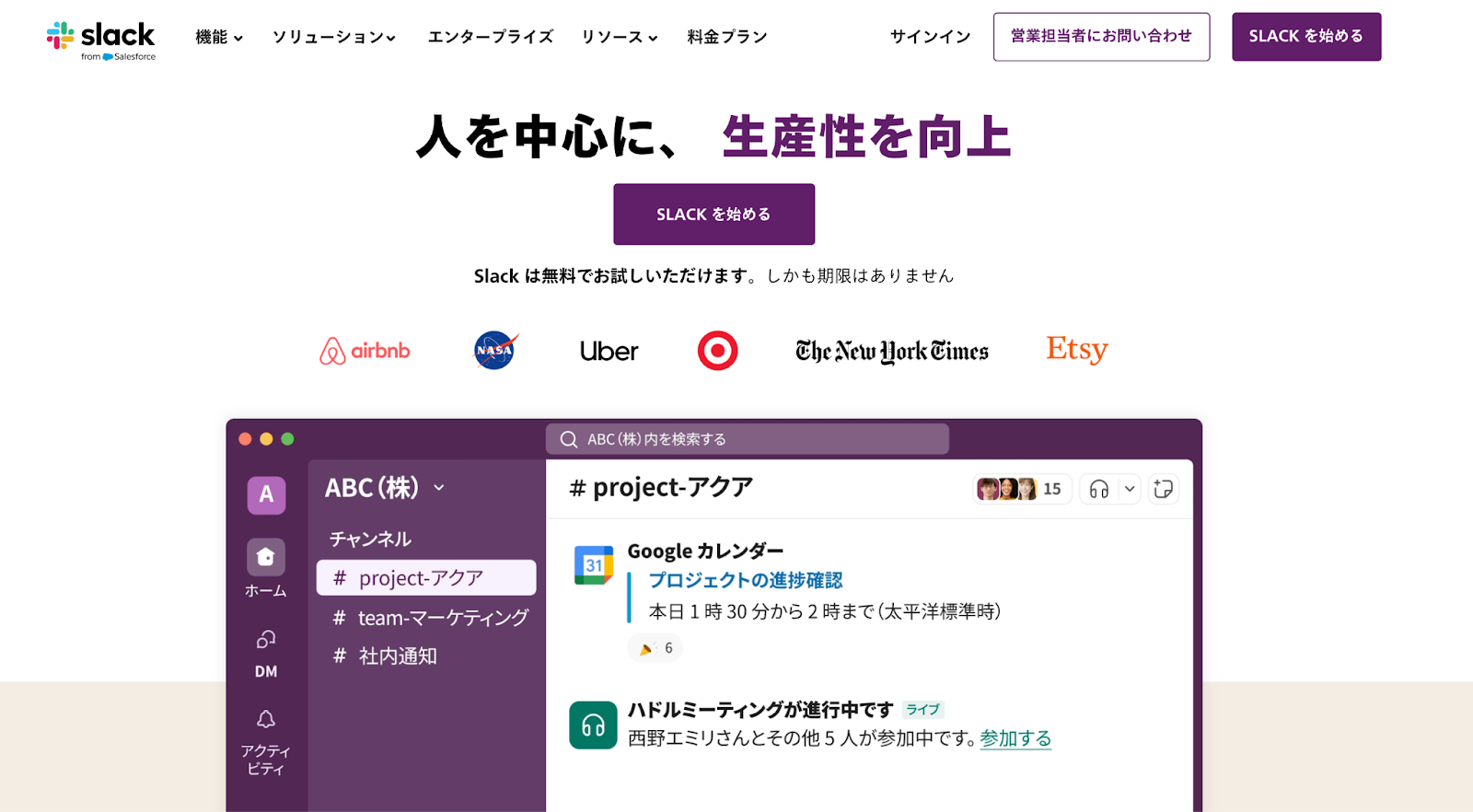Go to the 料金プラン page
This screenshot has height=812, width=1473.
727,37
